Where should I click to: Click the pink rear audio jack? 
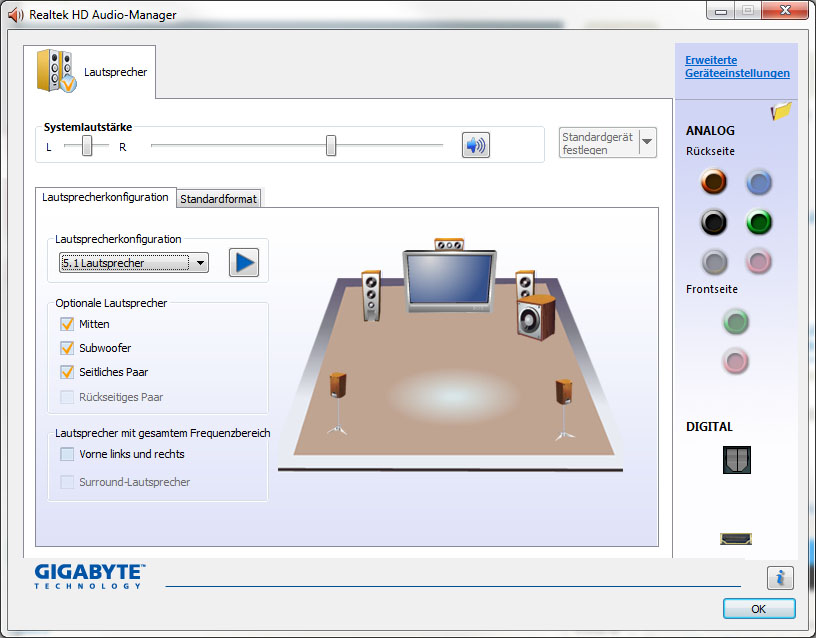click(x=758, y=261)
